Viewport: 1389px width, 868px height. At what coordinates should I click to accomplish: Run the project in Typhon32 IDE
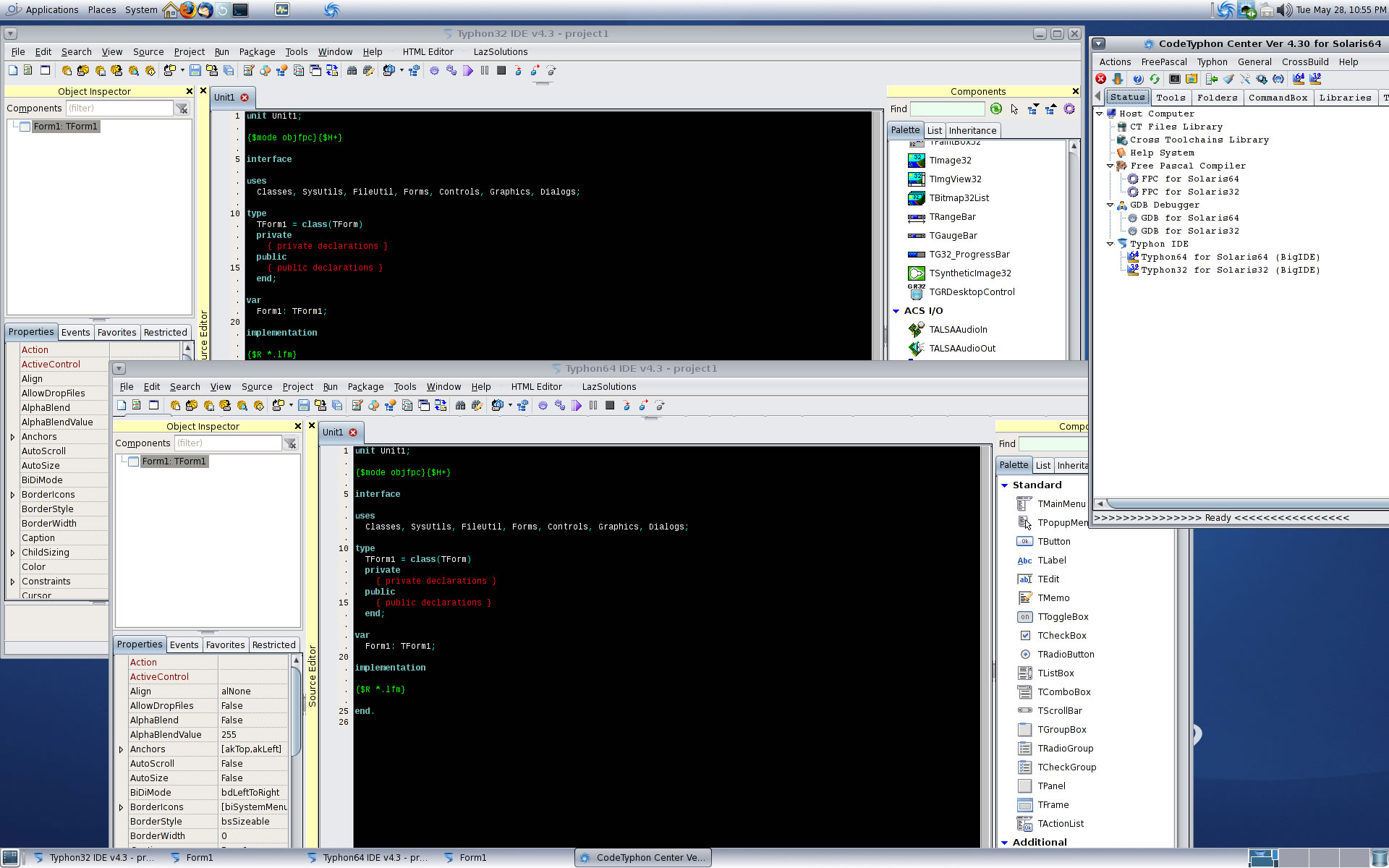(x=468, y=70)
